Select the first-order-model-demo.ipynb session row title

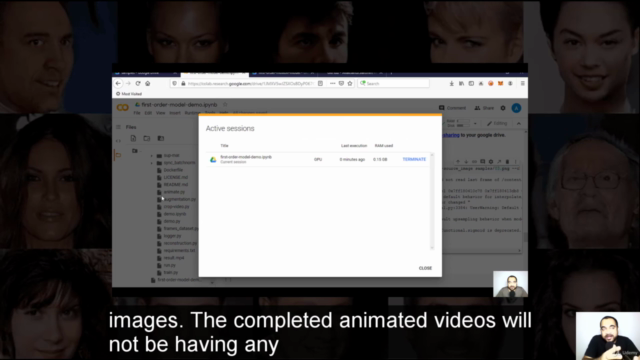(x=246, y=157)
